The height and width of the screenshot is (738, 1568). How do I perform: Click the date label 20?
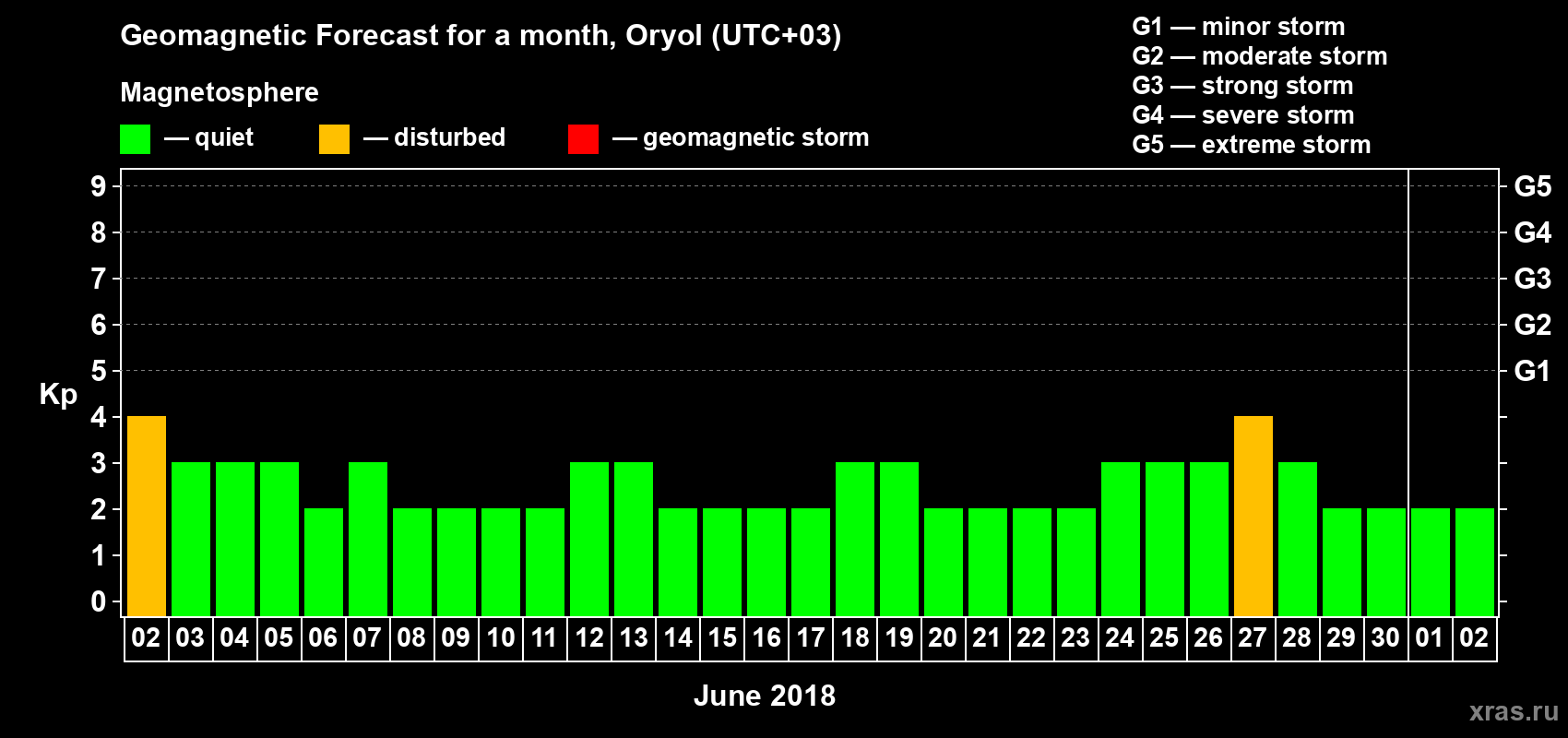point(943,637)
